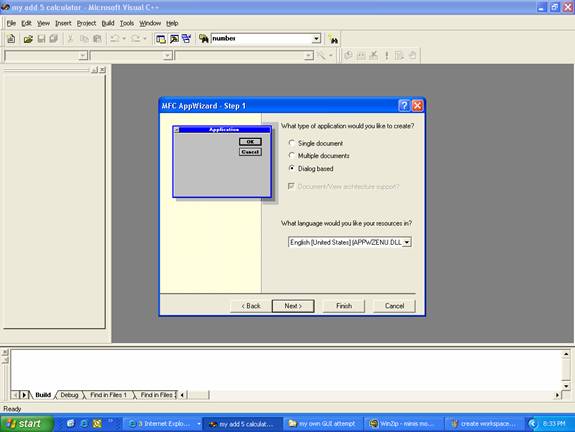Click the Undo arrow icon

coord(115,39)
